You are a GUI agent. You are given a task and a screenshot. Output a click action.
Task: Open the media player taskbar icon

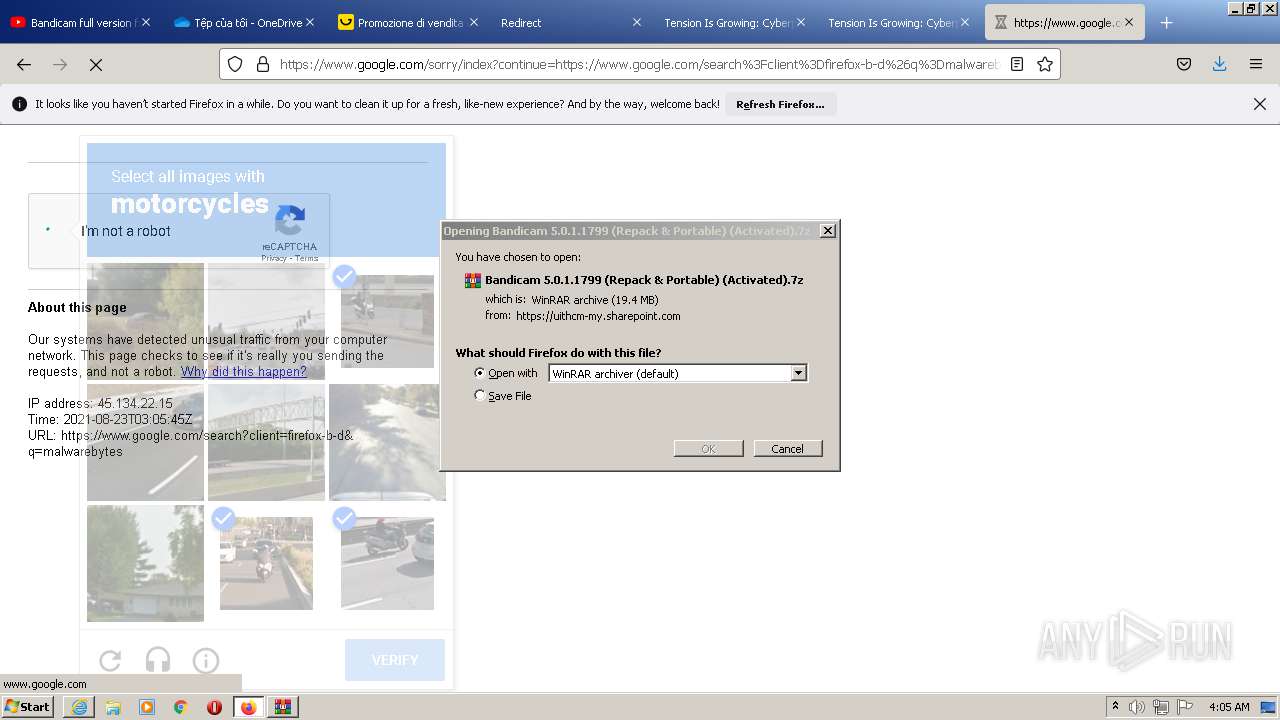[147, 707]
